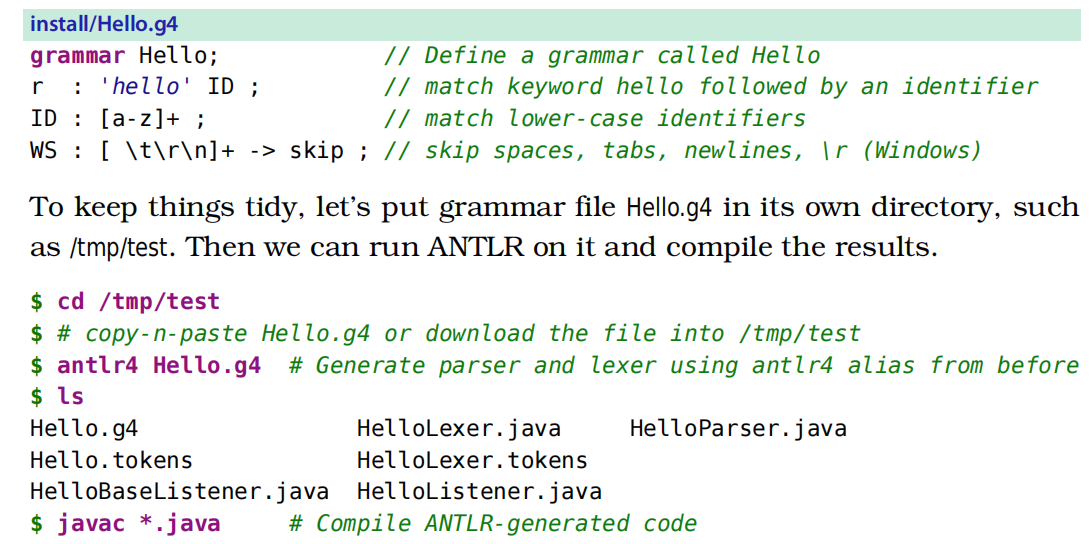Click the '$ ls' command
This screenshot has width=1091, height=544.
point(57,397)
